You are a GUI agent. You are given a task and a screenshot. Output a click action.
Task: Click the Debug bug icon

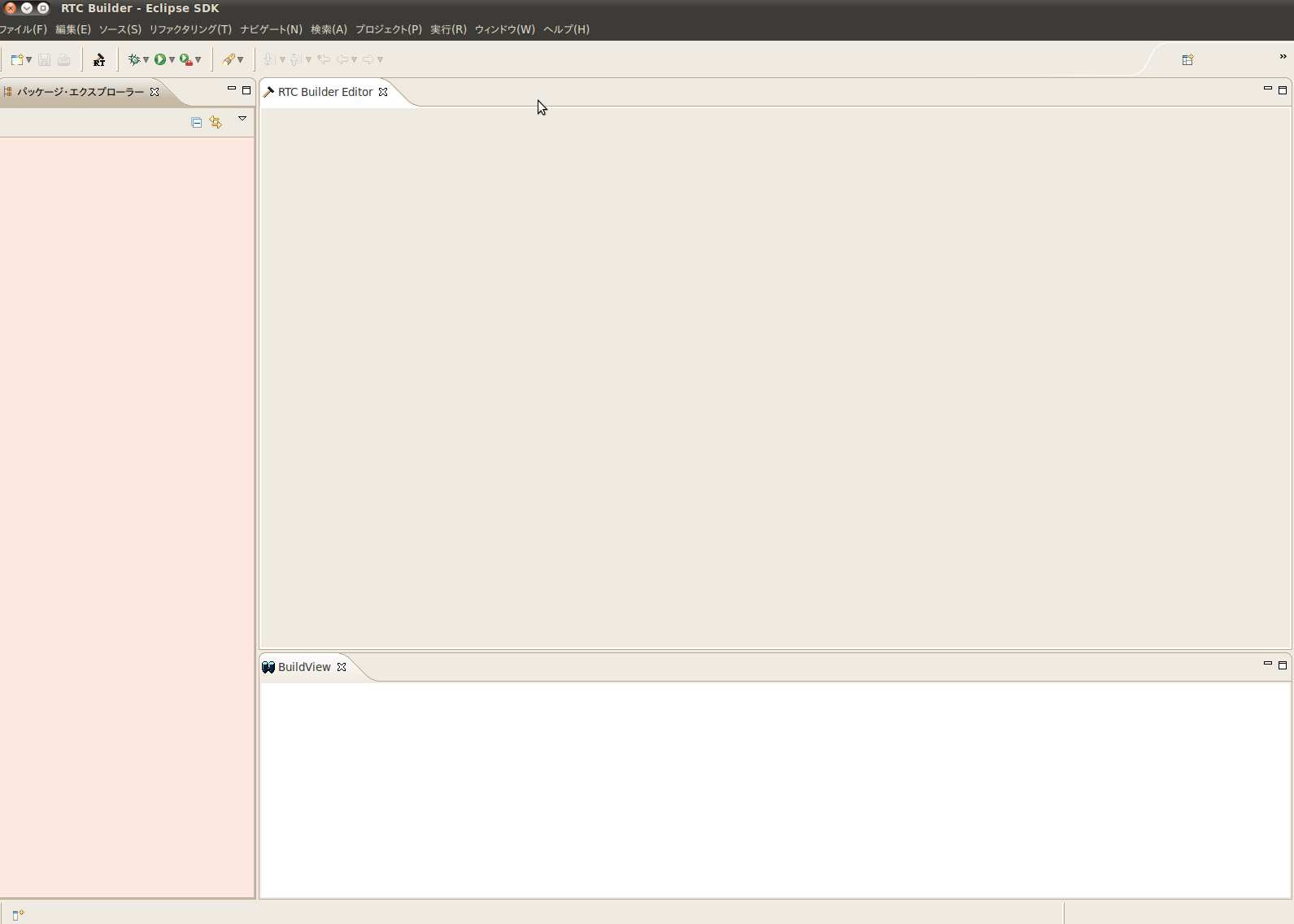[134, 59]
